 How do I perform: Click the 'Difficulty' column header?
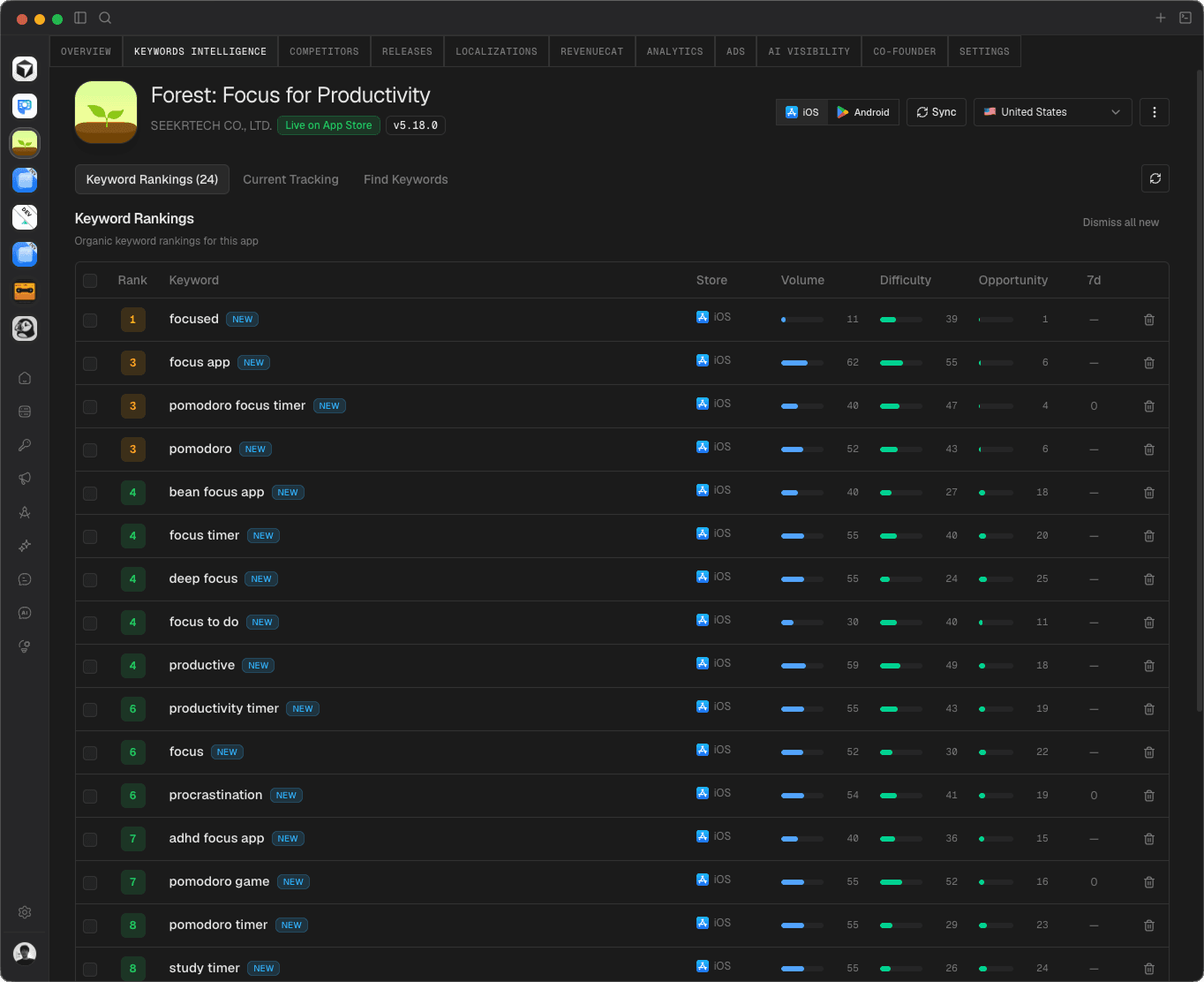pyautogui.click(x=905, y=280)
